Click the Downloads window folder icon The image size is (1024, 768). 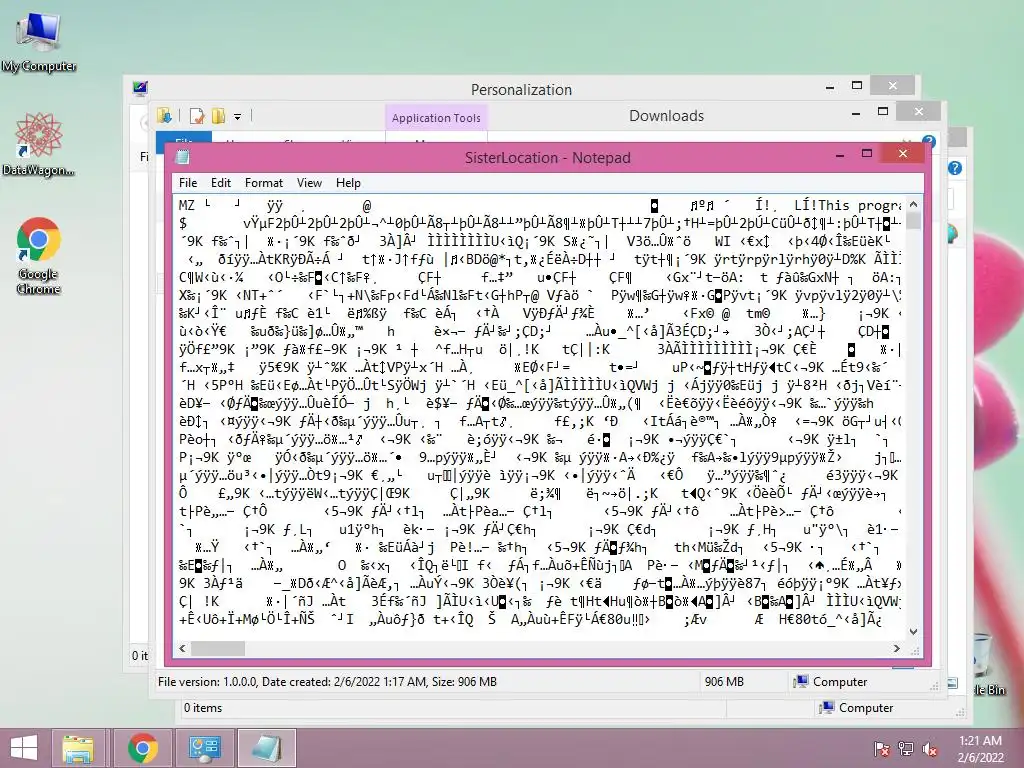pos(164,116)
